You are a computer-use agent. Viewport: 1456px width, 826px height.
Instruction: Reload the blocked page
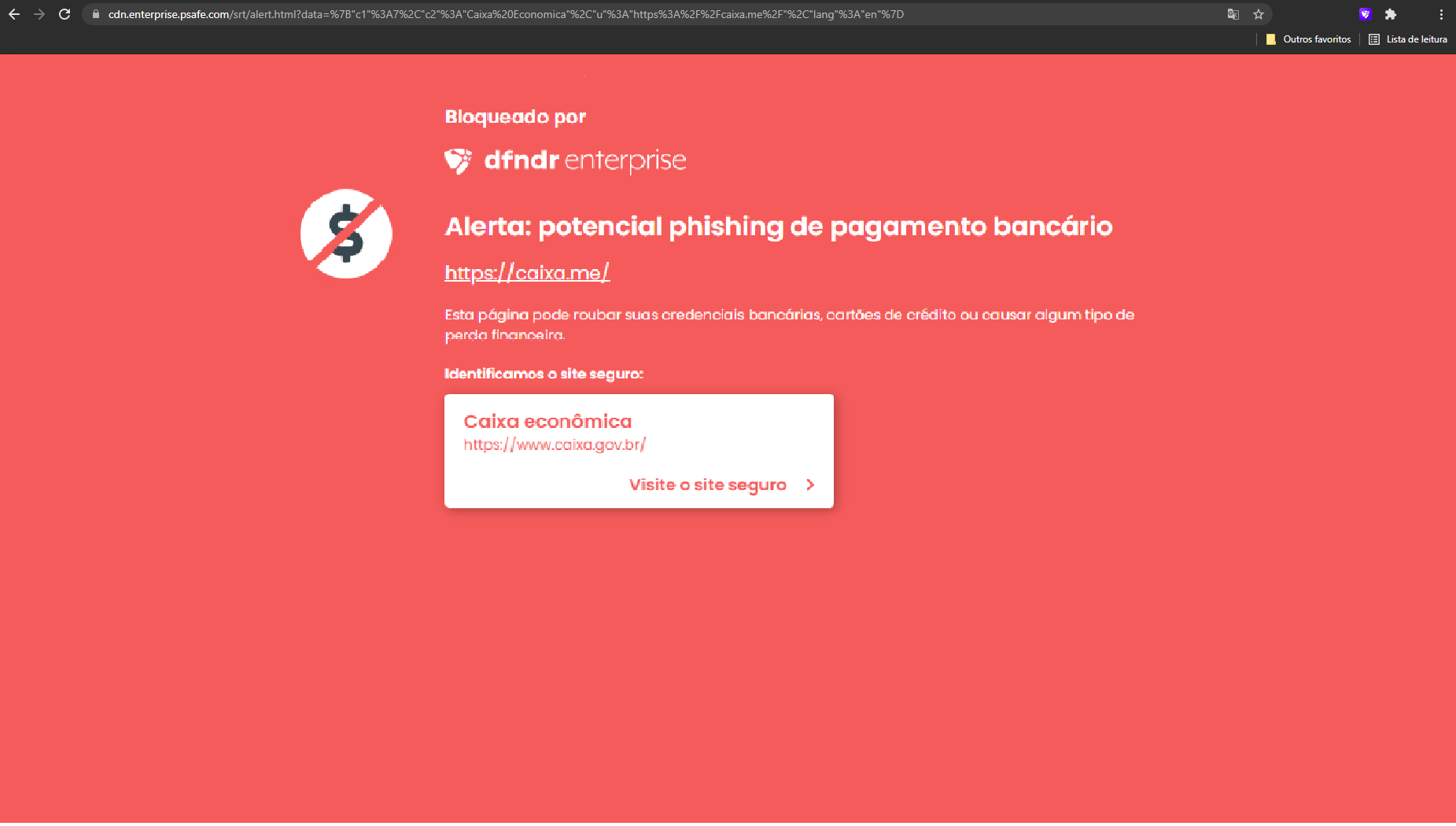pyautogui.click(x=65, y=14)
